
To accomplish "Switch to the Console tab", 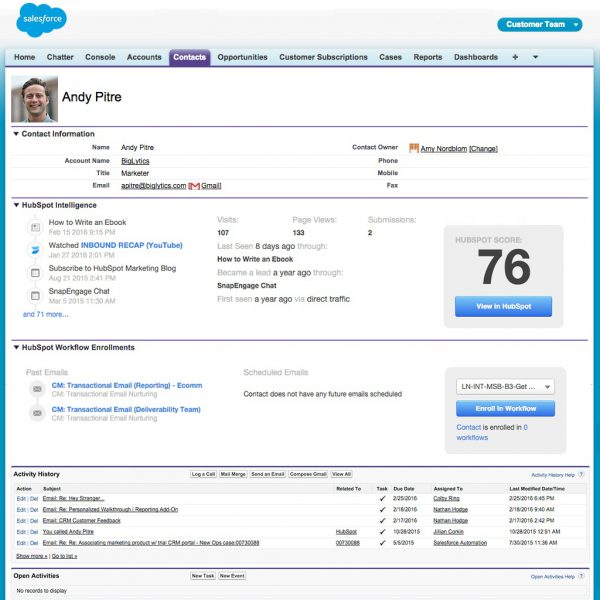I will click(x=100, y=57).
